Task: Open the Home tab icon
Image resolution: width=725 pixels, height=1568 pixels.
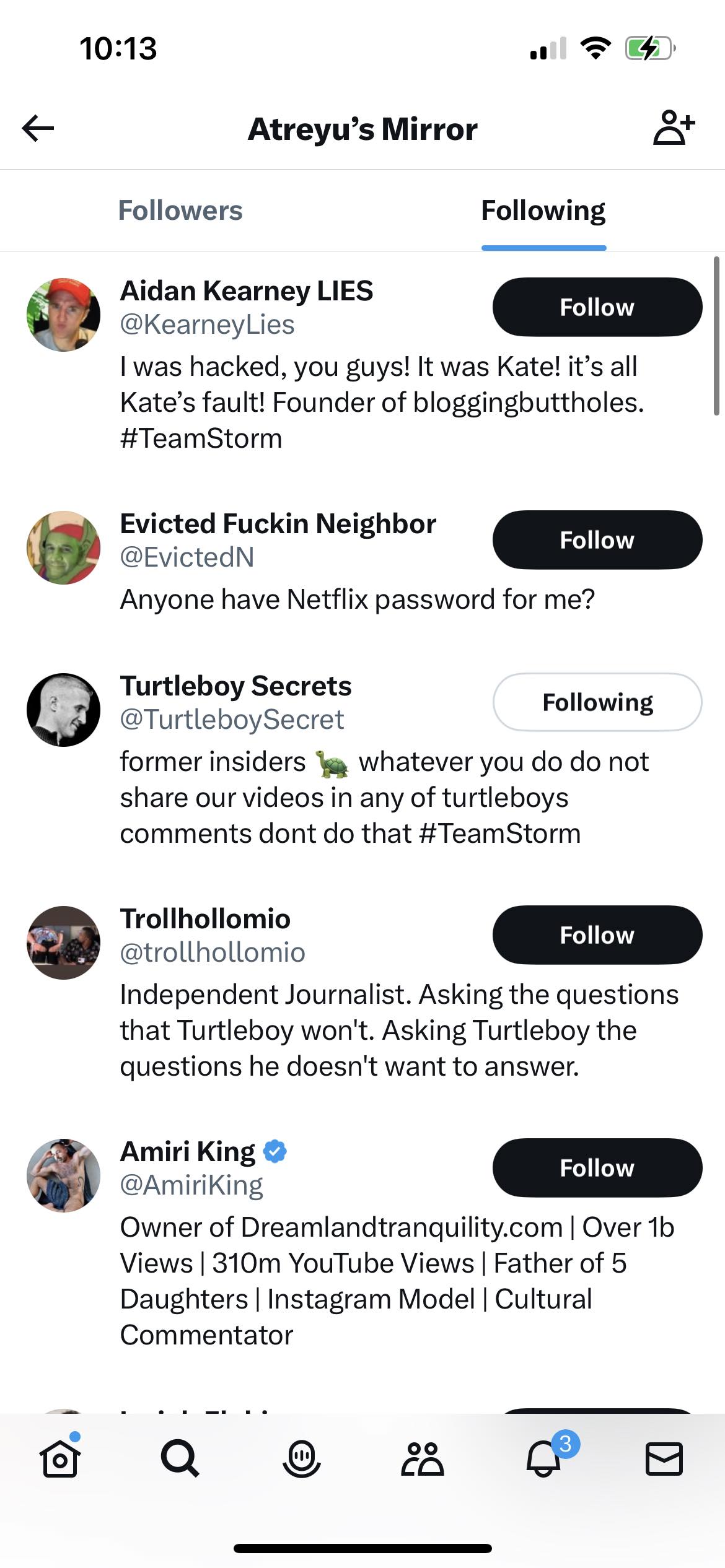Action: point(60,1458)
